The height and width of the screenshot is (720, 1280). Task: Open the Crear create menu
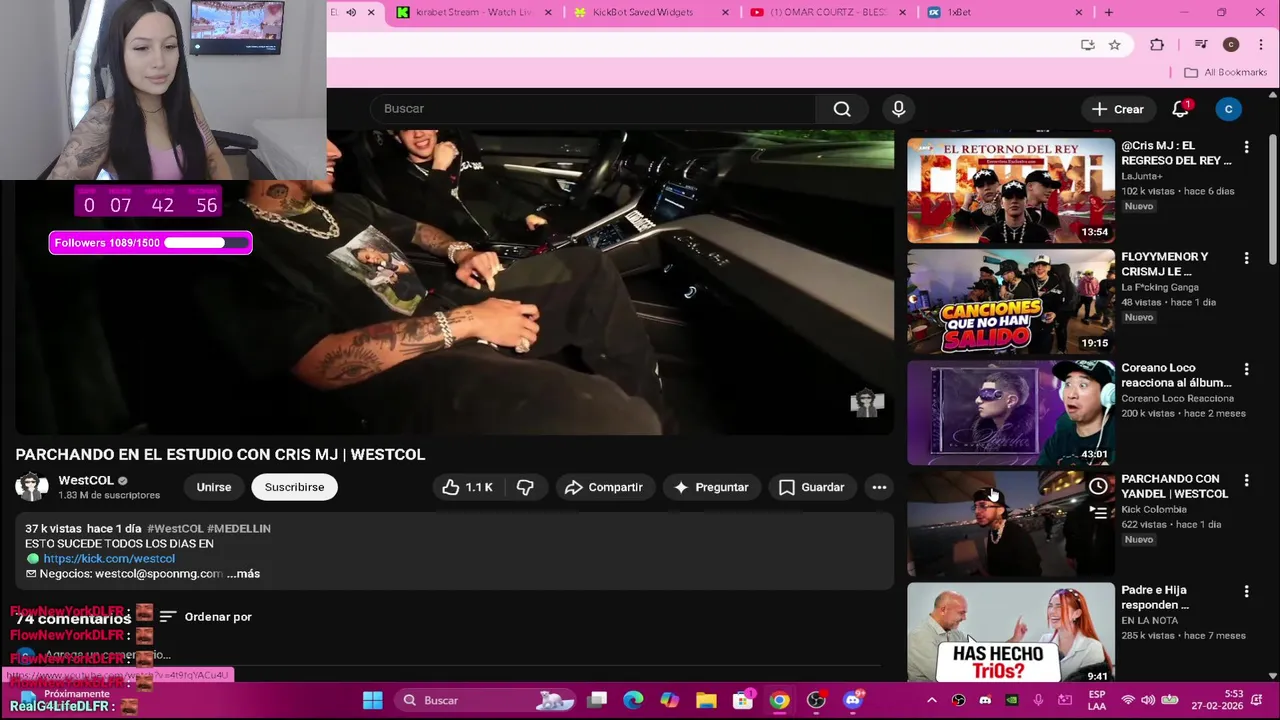1118,109
